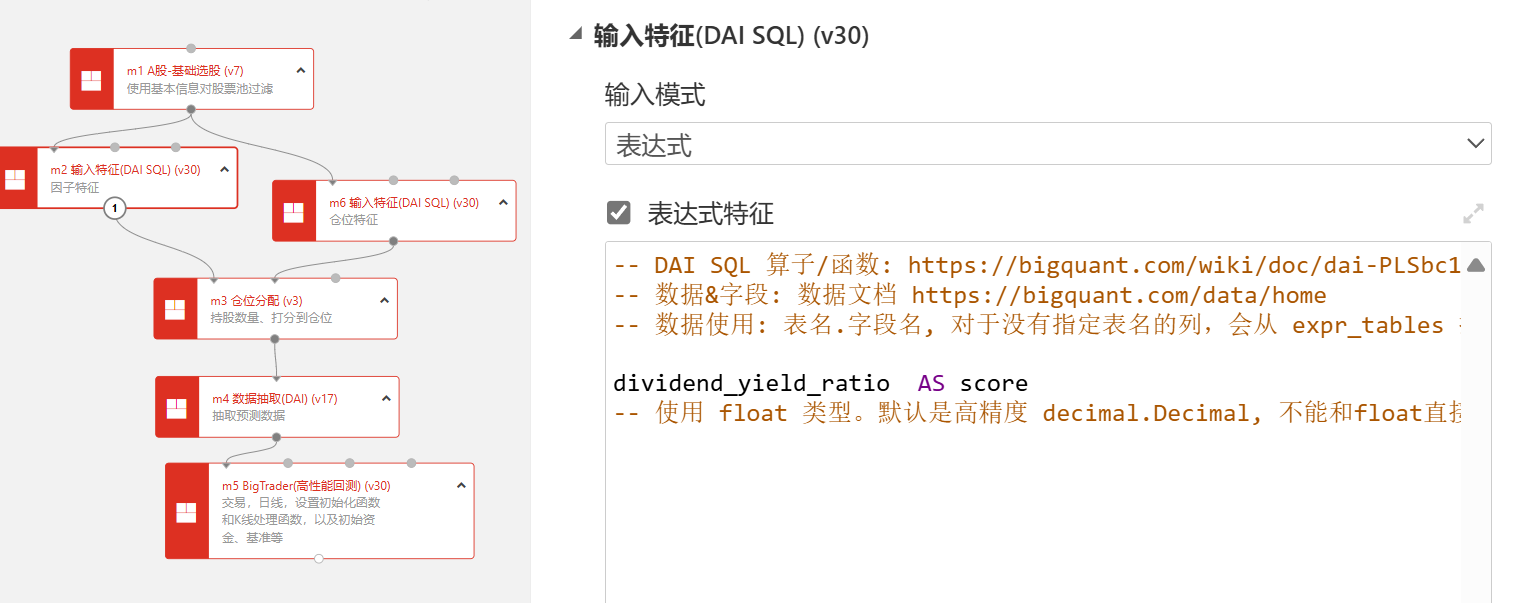This screenshot has height=603, width=1532.
Task: Collapse the m3 合位分配 node chevron
Action: pyautogui.click(x=384, y=301)
